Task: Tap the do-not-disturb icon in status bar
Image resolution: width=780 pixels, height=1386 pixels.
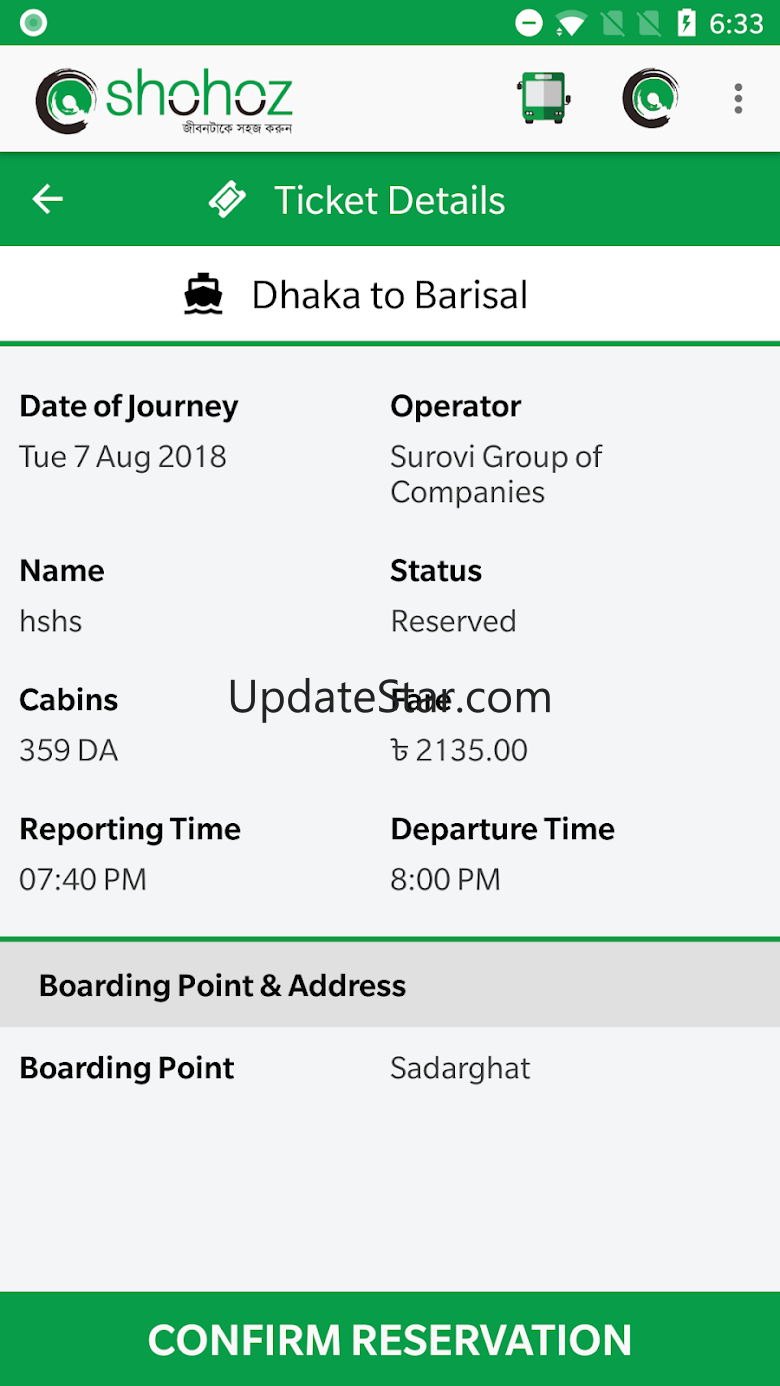Action: click(x=528, y=23)
